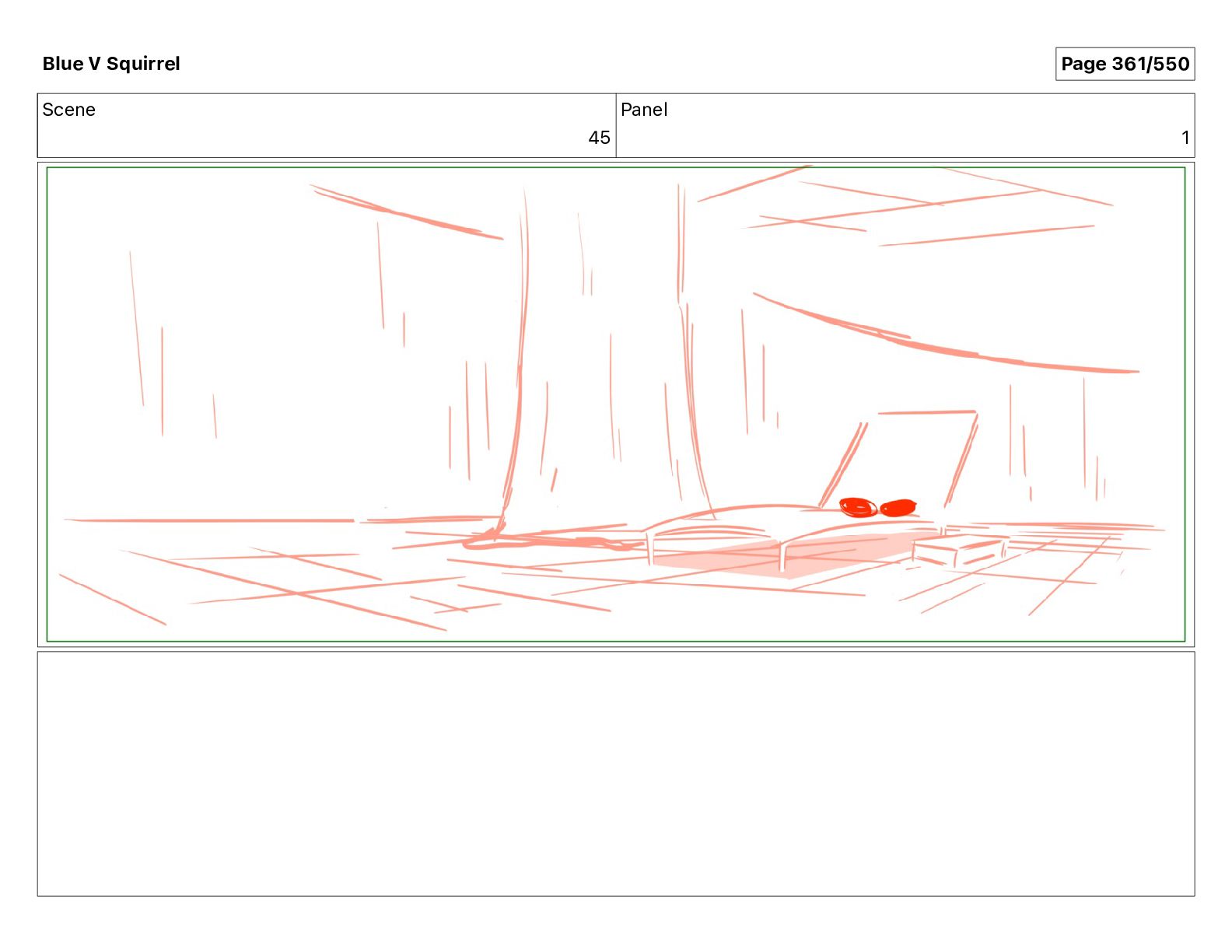Click the empty notes box below the sketch
This screenshot has height=952, width=1232.
coord(616,774)
